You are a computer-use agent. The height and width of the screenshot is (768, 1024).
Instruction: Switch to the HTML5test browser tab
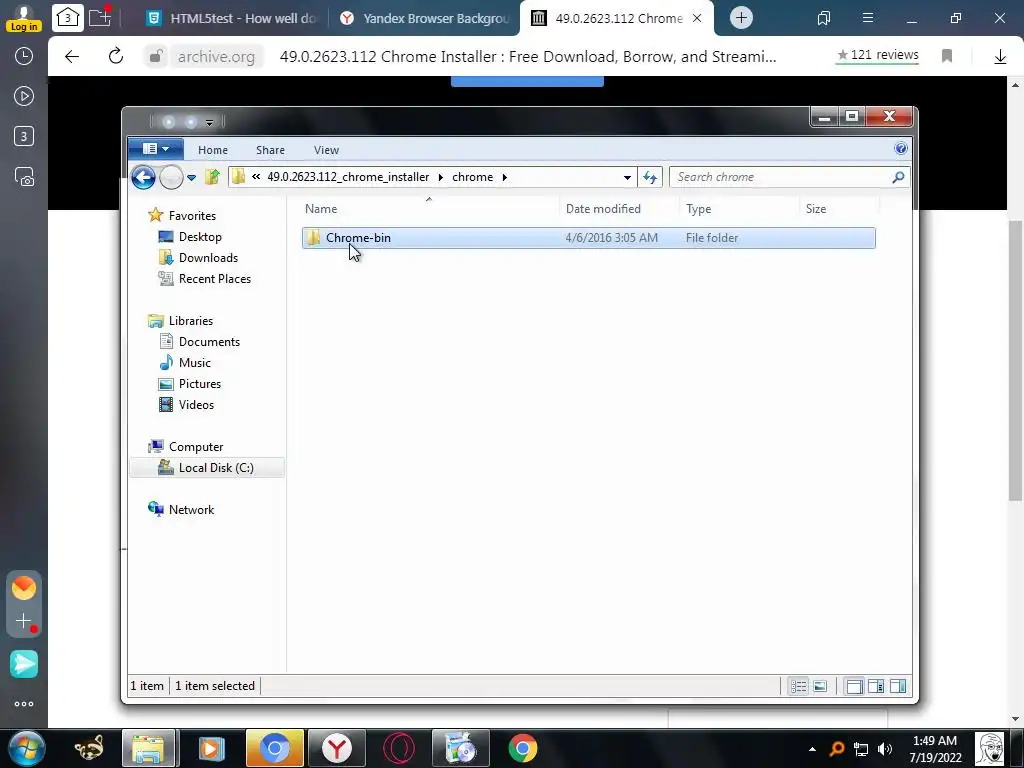pyautogui.click(x=232, y=18)
